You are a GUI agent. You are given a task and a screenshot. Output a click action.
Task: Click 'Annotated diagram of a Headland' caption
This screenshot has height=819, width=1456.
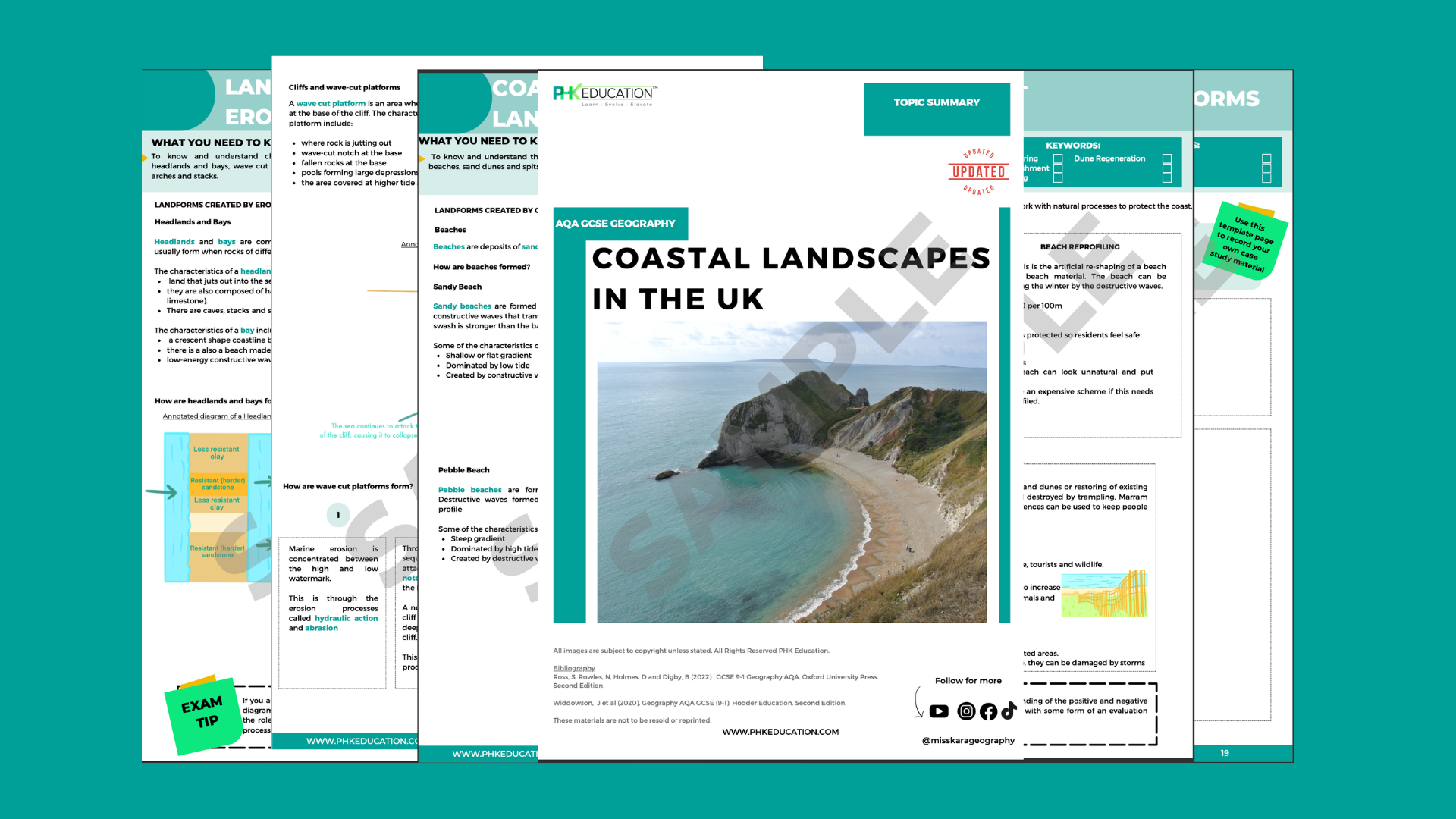217,416
